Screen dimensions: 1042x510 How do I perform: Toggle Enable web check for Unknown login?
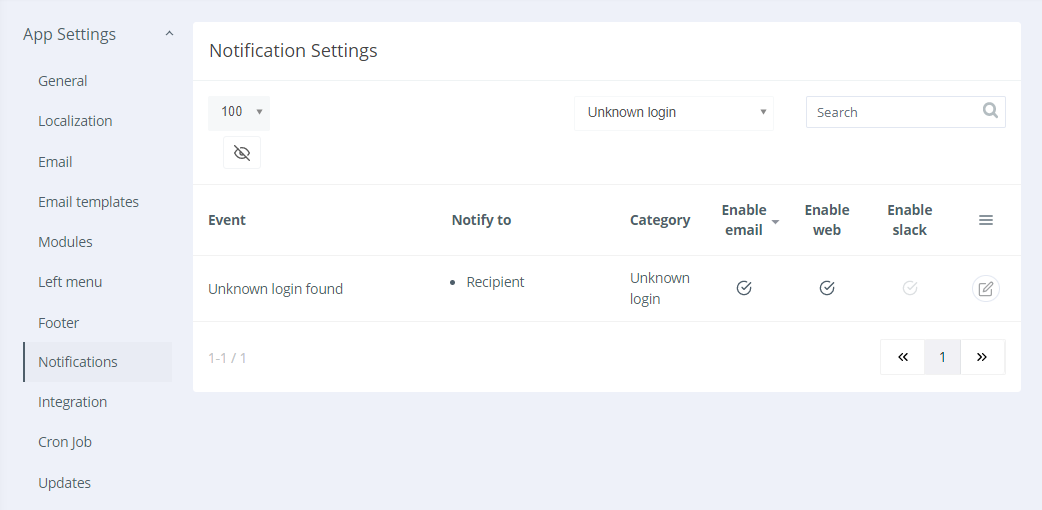[827, 288]
